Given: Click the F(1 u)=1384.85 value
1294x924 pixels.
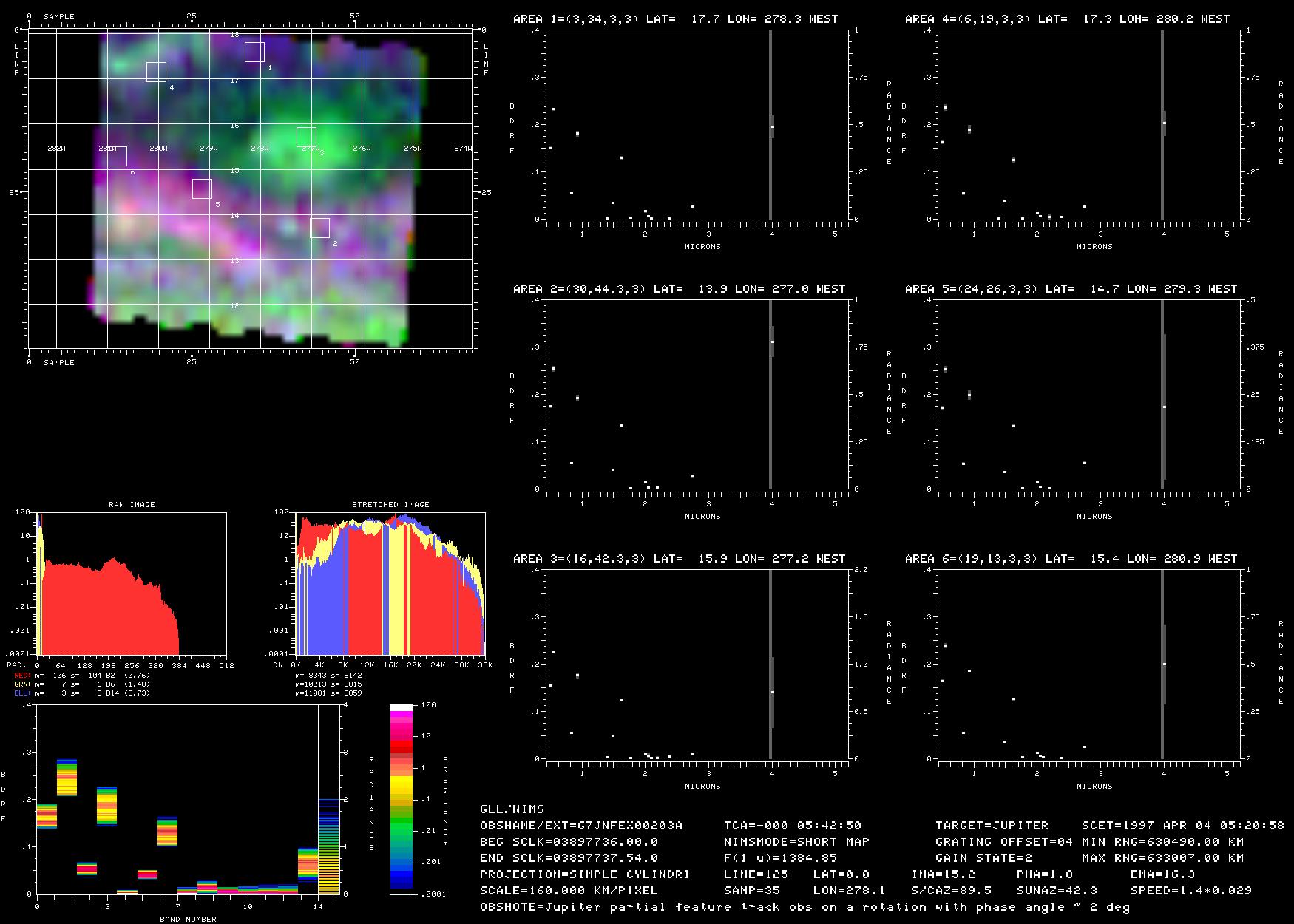Looking at the screenshot, I should point(780,857).
